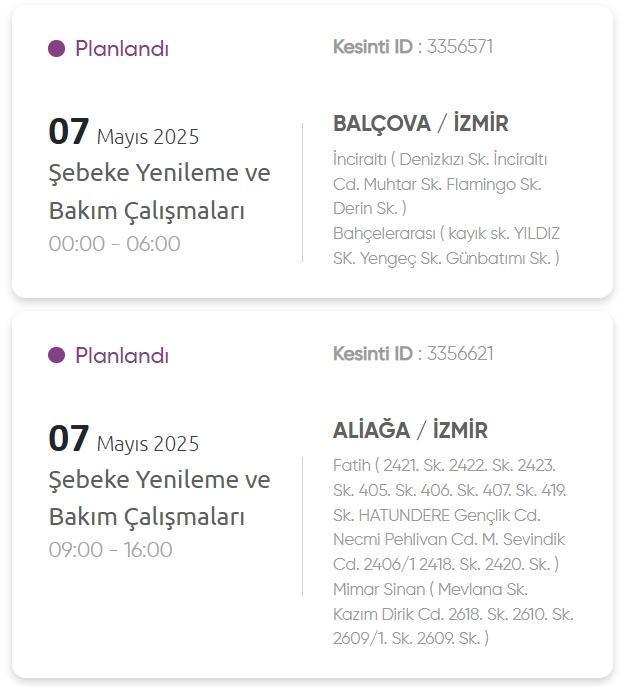Image resolution: width=626 pixels, height=687 pixels.
Task: Select Planlandı label in Aliağa card
Action: point(122,355)
